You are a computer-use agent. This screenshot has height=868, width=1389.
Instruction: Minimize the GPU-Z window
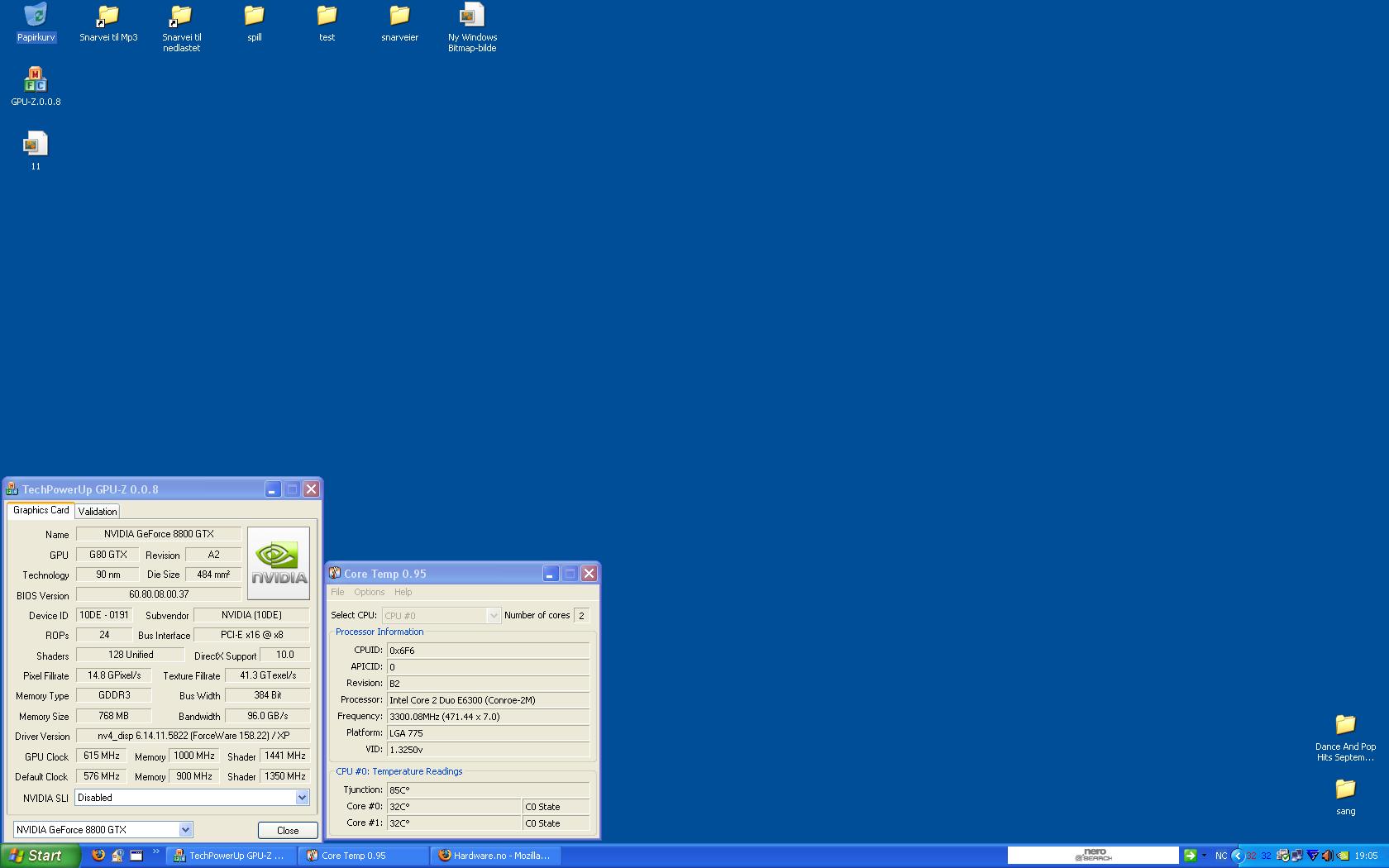click(x=273, y=489)
